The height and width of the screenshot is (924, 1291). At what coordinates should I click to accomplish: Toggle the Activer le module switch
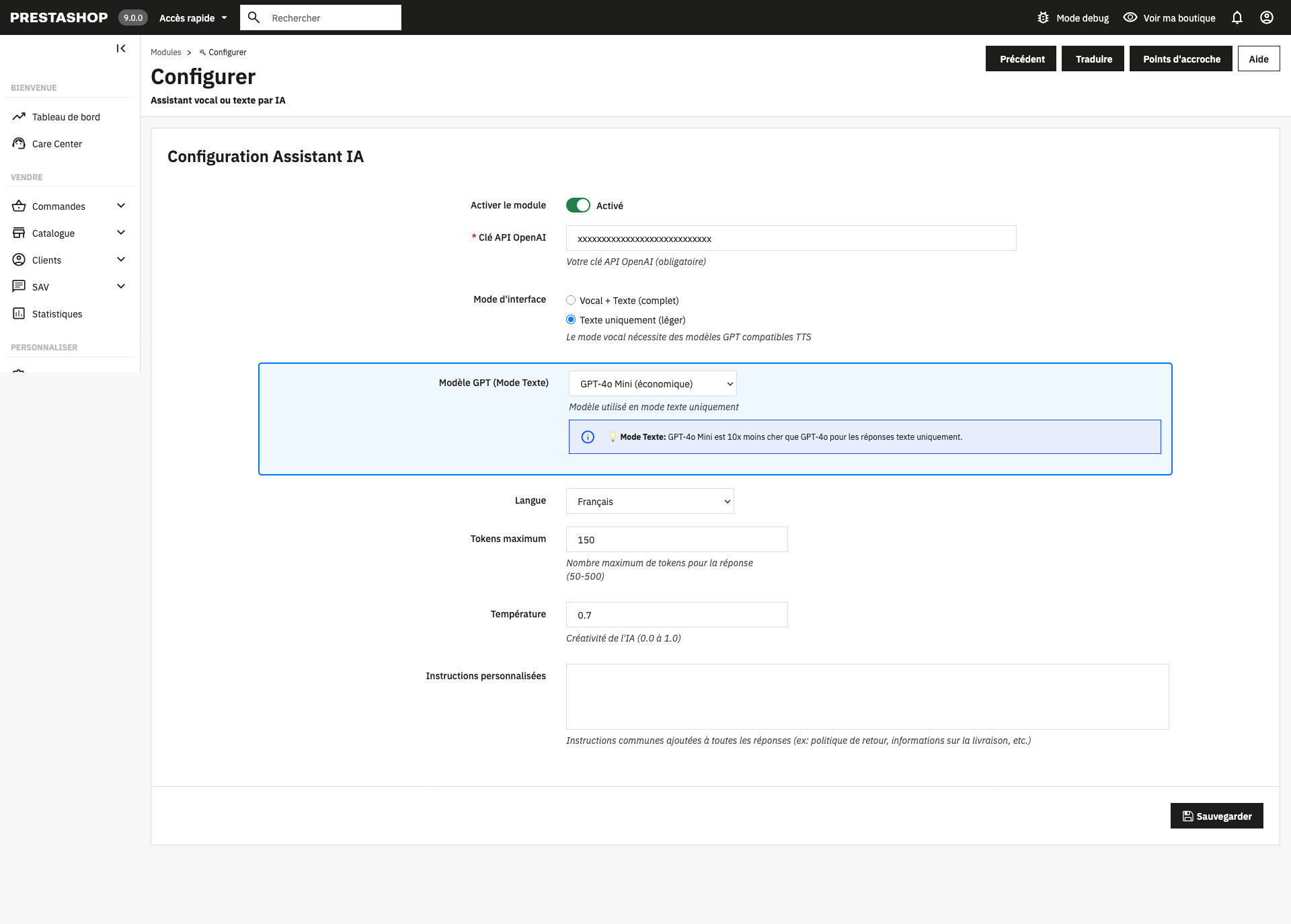pyautogui.click(x=578, y=205)
